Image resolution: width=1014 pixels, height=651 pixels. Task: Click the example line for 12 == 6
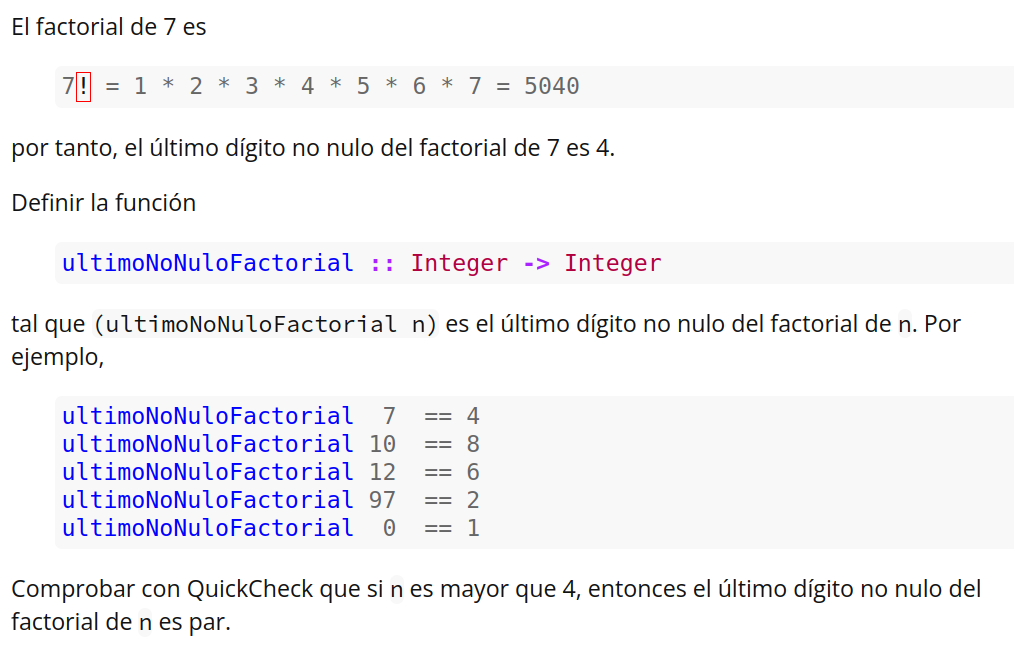tap(270, 472)
